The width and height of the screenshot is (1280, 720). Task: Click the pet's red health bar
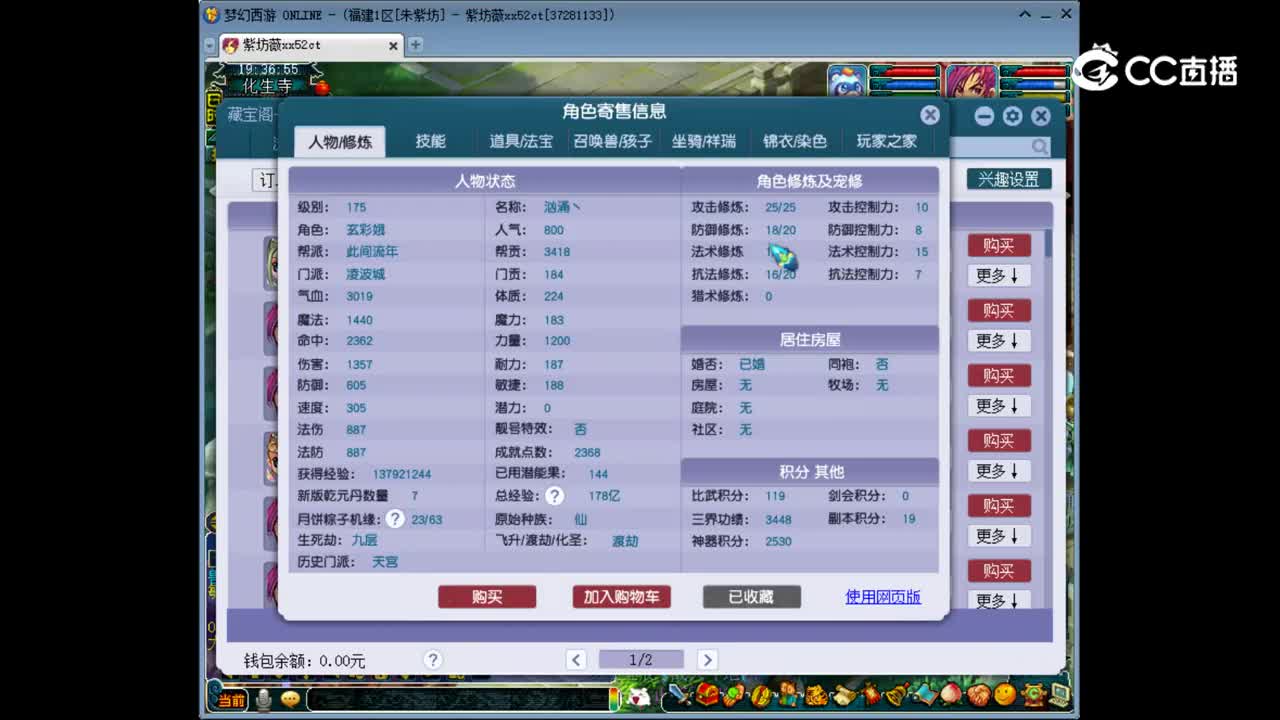click(x=905, y=72)
